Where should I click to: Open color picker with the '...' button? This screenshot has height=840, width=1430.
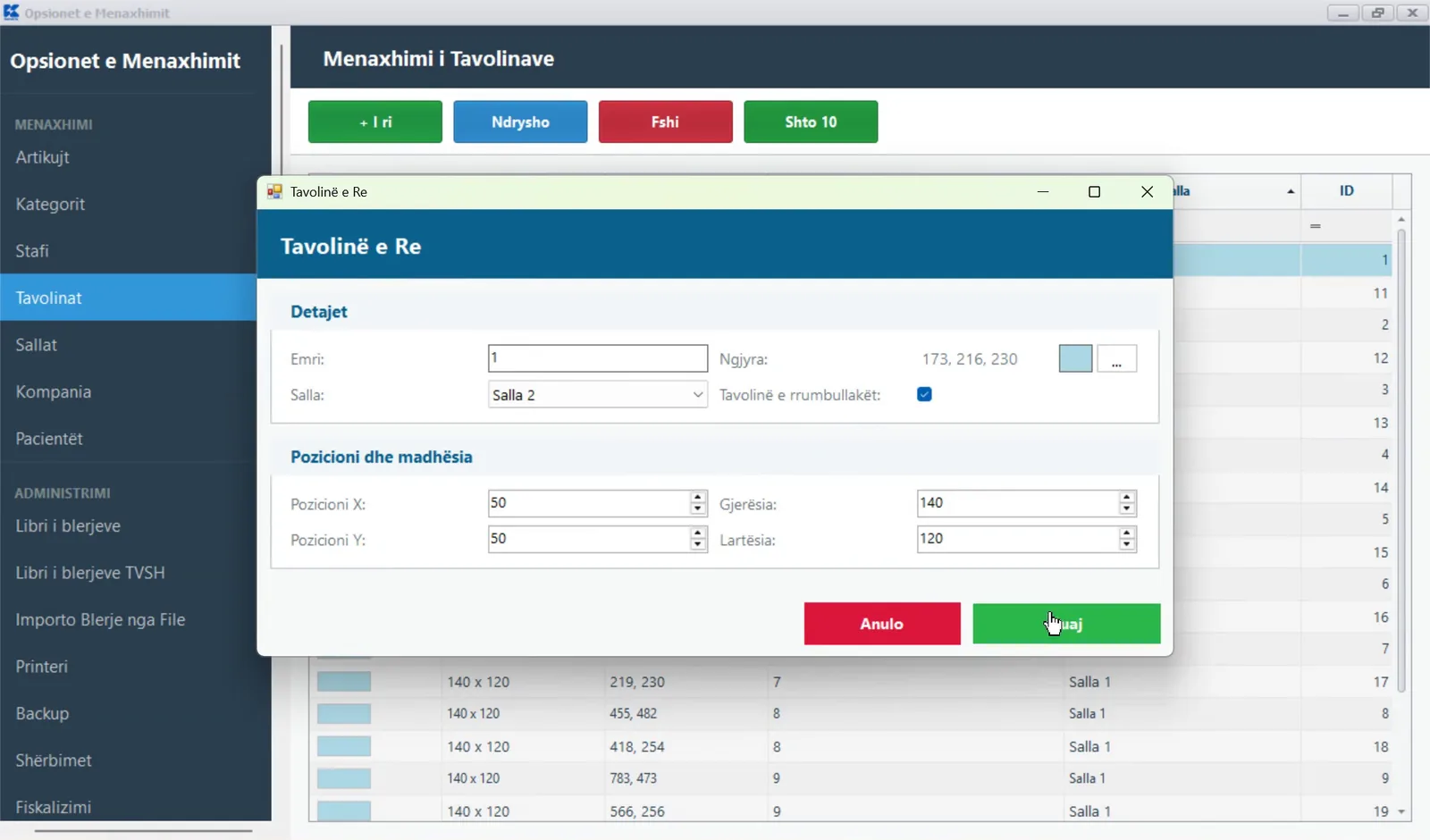click(x=1116, y=359)
